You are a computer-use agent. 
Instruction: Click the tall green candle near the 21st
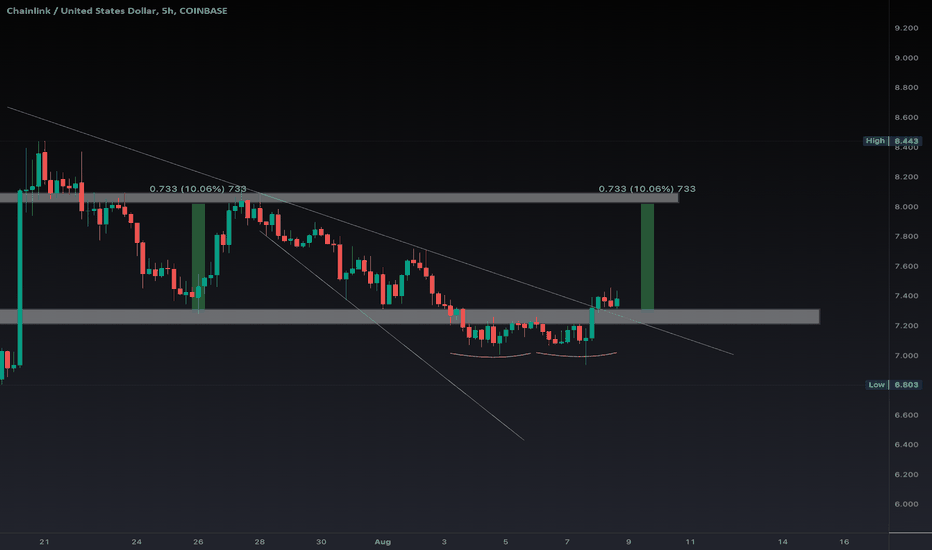[x=20, y=278]
